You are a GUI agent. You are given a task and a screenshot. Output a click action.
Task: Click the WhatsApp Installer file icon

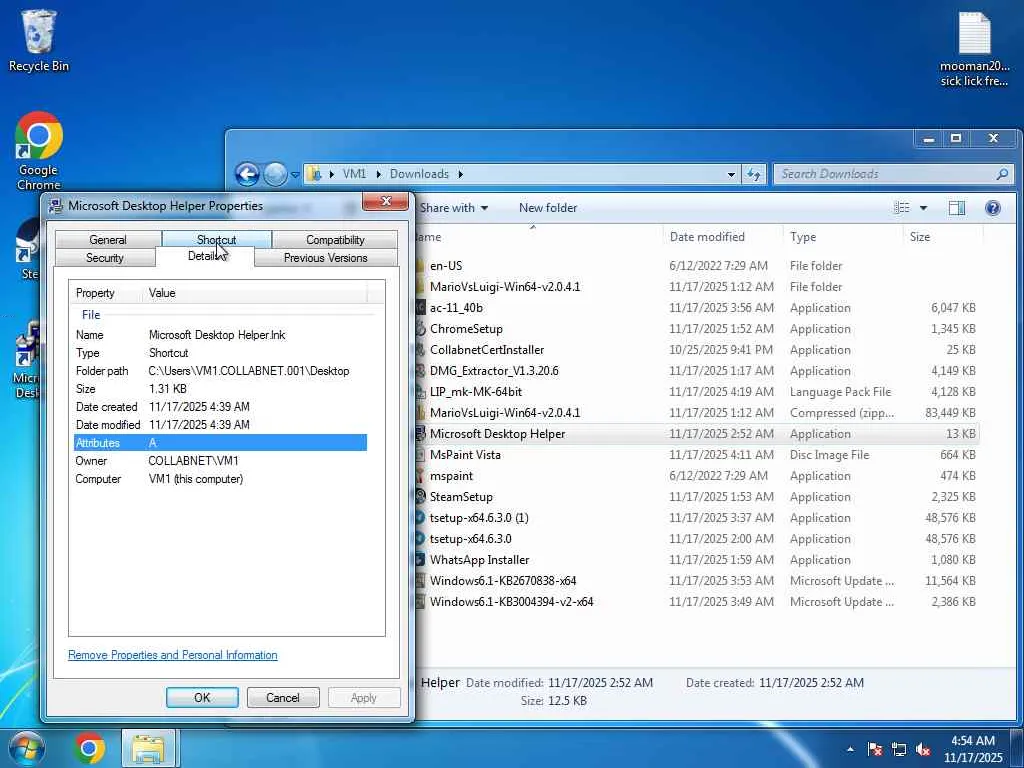click(x=421, y=560)
